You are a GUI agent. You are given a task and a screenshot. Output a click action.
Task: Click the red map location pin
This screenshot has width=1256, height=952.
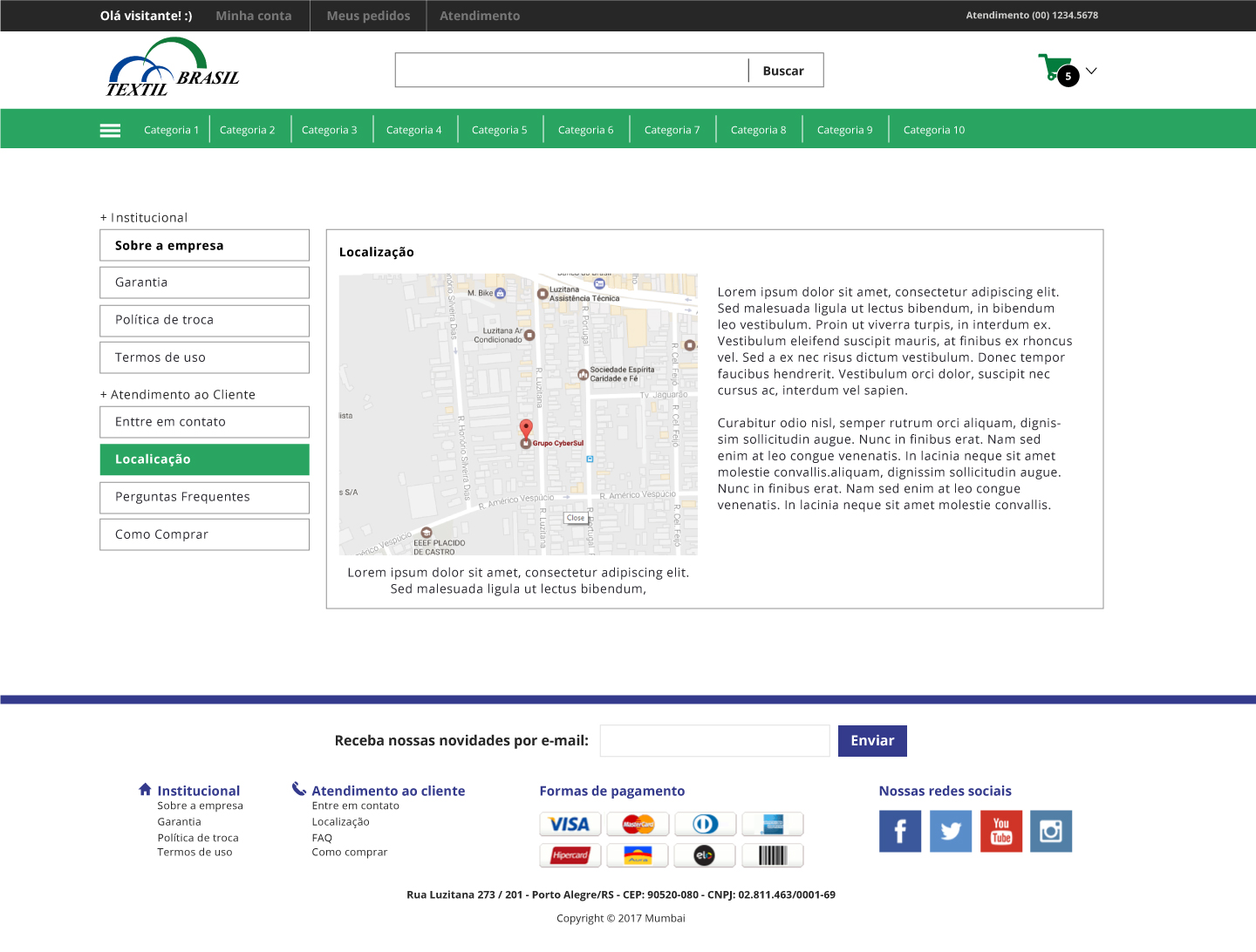(526, 427)
